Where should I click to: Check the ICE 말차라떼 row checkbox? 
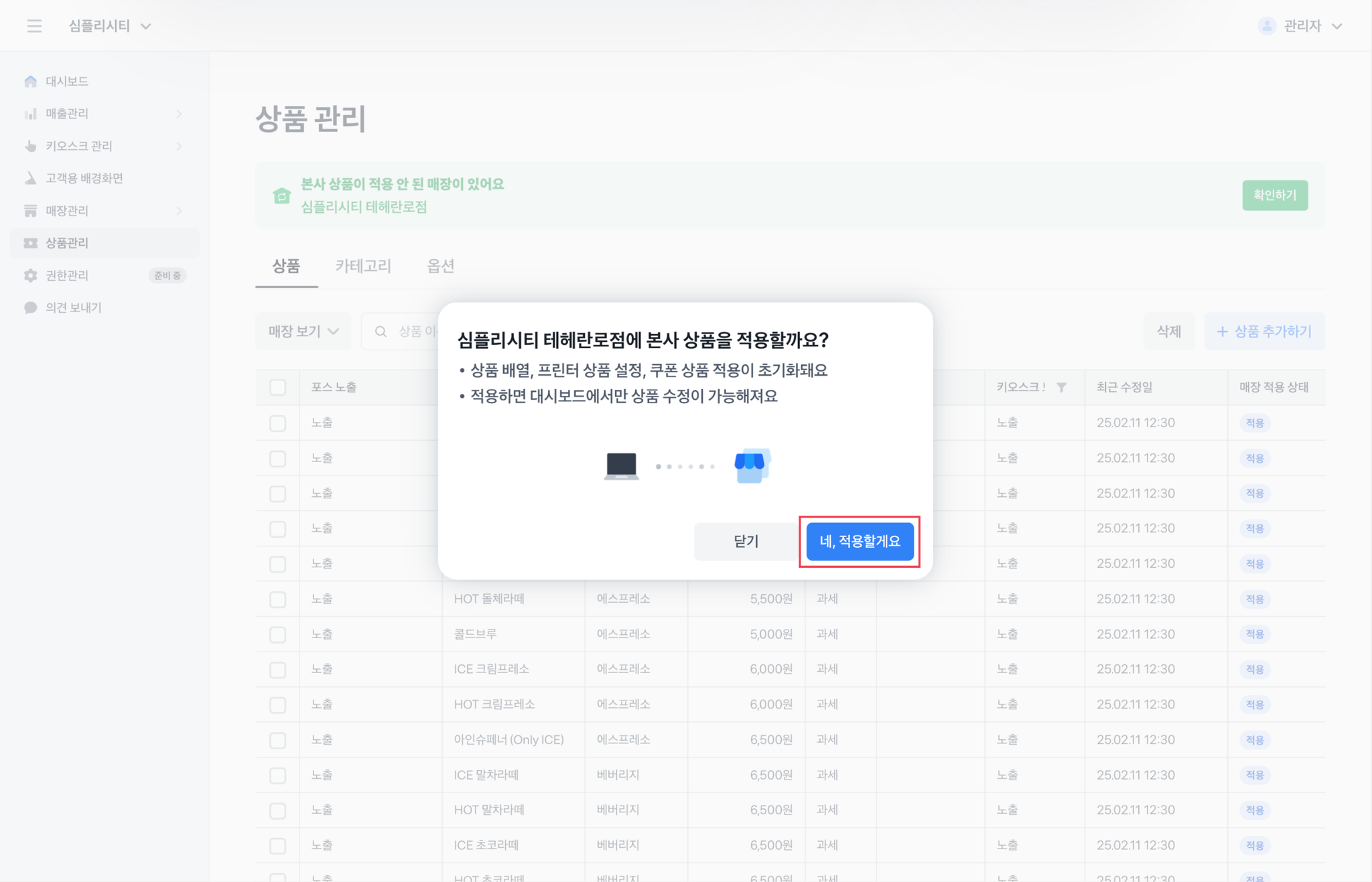coord(277,776)
